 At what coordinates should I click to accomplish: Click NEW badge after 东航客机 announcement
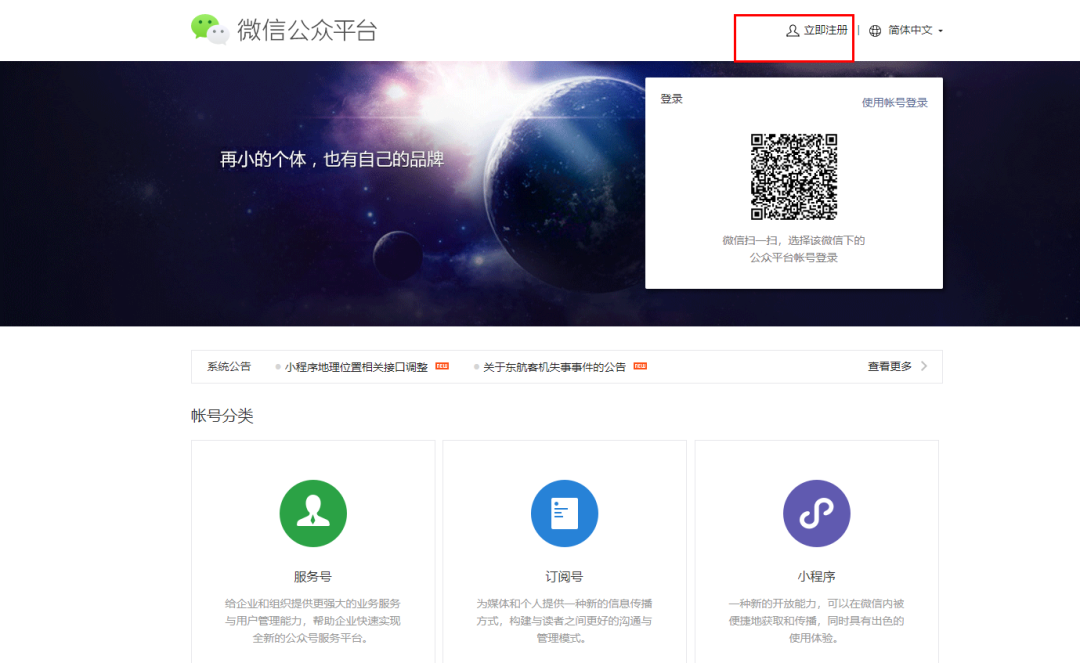(x=640, y=366)
